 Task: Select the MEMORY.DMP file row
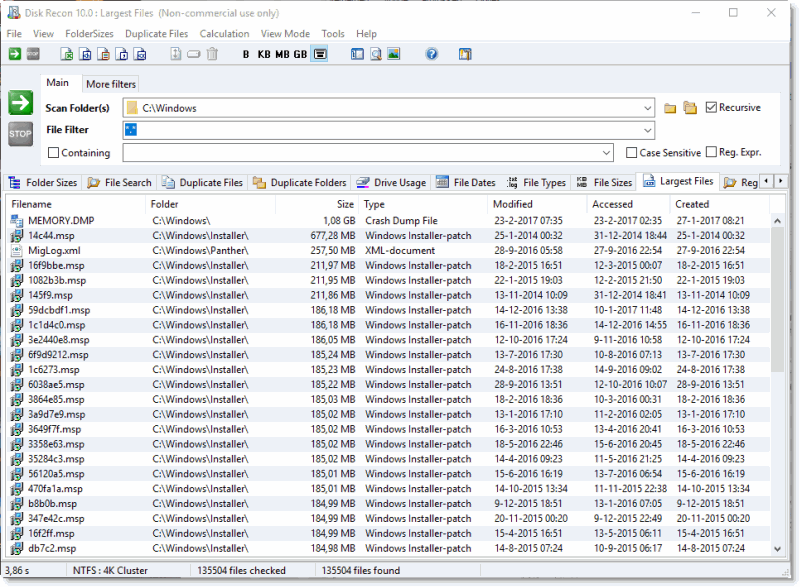pos(388,221)
